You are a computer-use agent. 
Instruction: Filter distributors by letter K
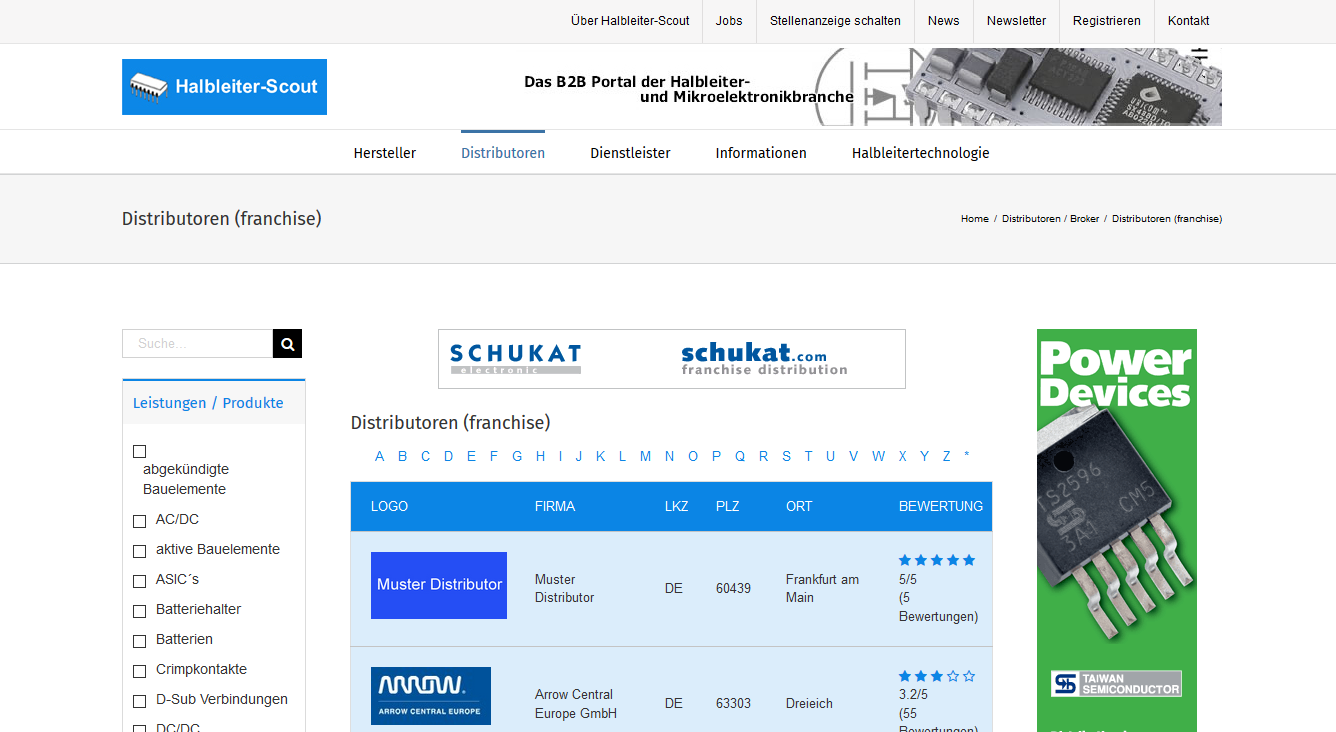pyautogui.click(x=600, y=457)
